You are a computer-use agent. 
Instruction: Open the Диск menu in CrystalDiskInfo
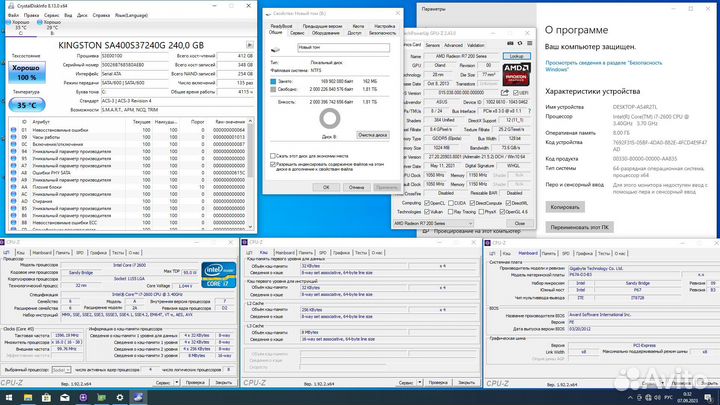point(82,15)
